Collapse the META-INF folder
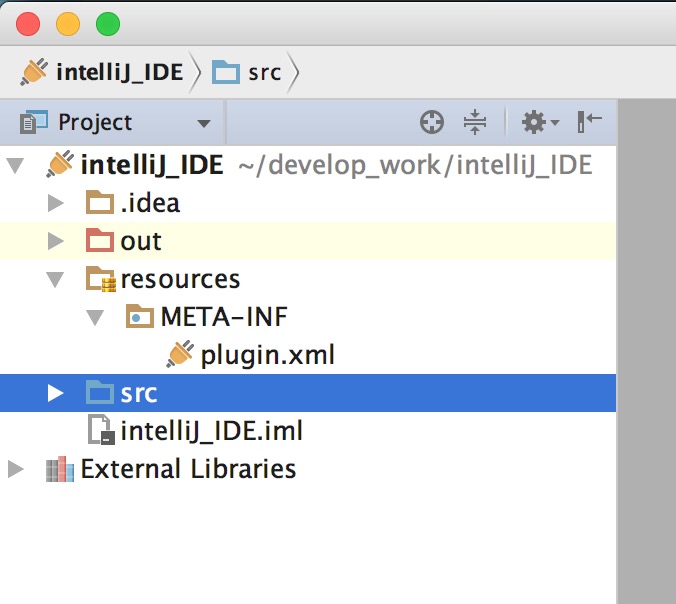The width and height of the screenshot is (676, 604). click(96, 318)
